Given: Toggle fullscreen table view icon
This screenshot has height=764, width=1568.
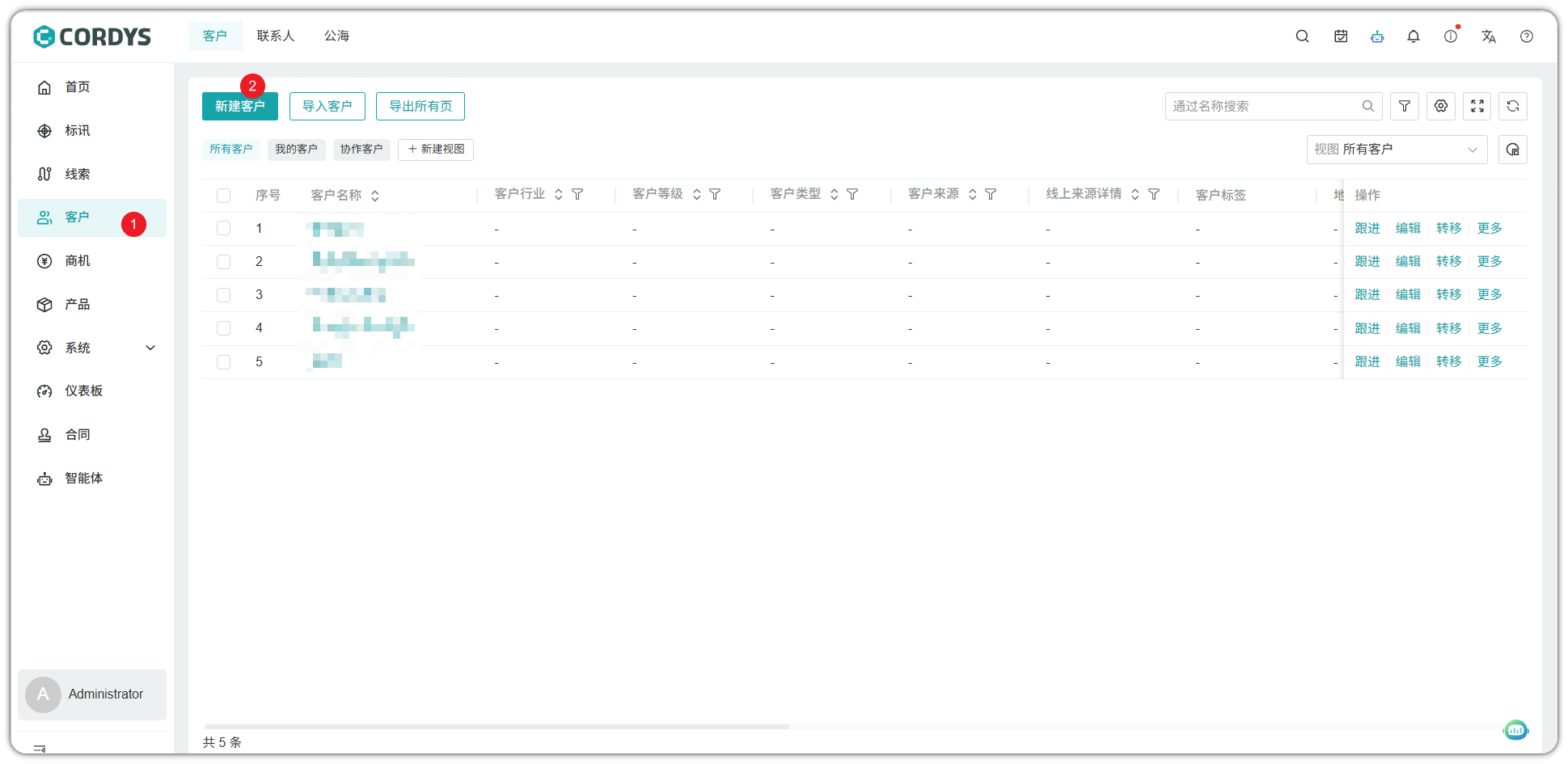Looking at the screenshot, I should click(1477, 106).
